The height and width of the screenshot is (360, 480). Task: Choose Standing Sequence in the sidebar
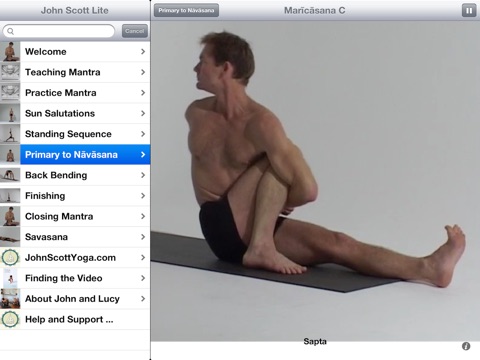point(75,134)
